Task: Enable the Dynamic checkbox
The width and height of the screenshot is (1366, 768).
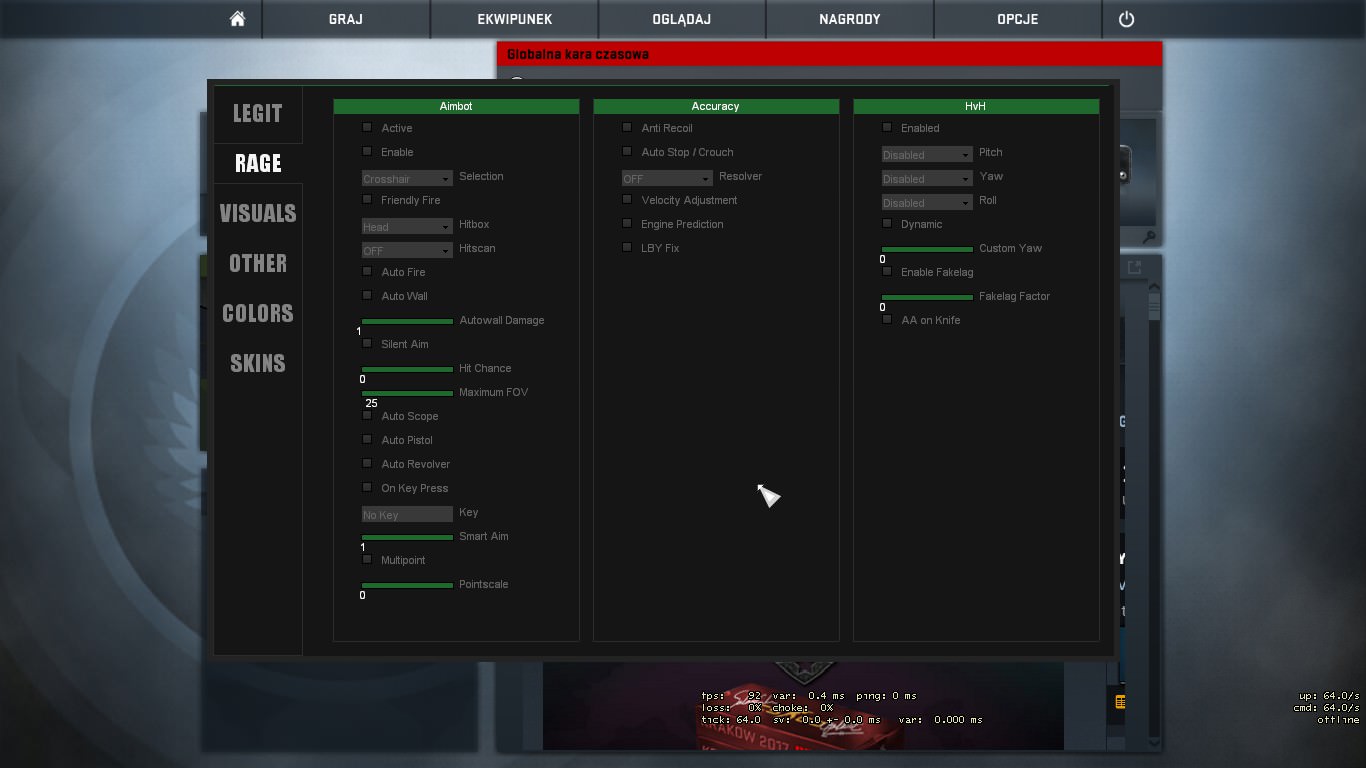Action: click(x=887, y=223)
